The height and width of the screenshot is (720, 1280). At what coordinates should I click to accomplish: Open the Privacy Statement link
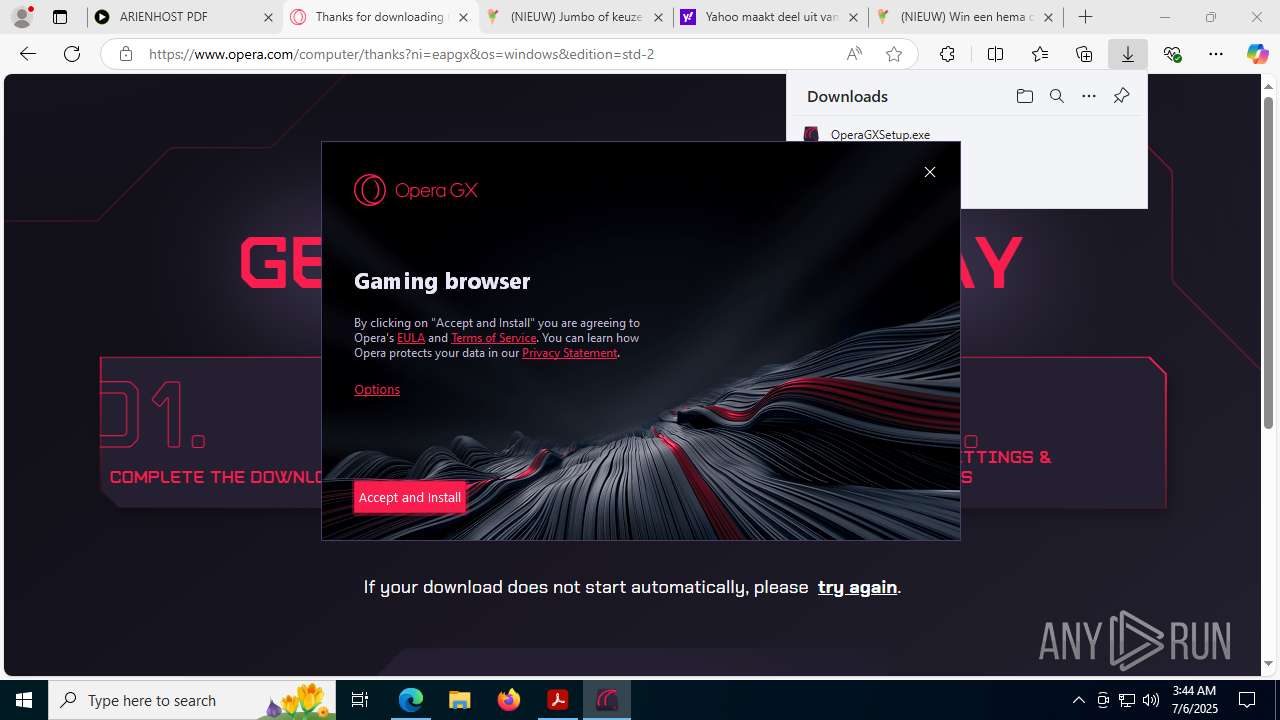569,353
